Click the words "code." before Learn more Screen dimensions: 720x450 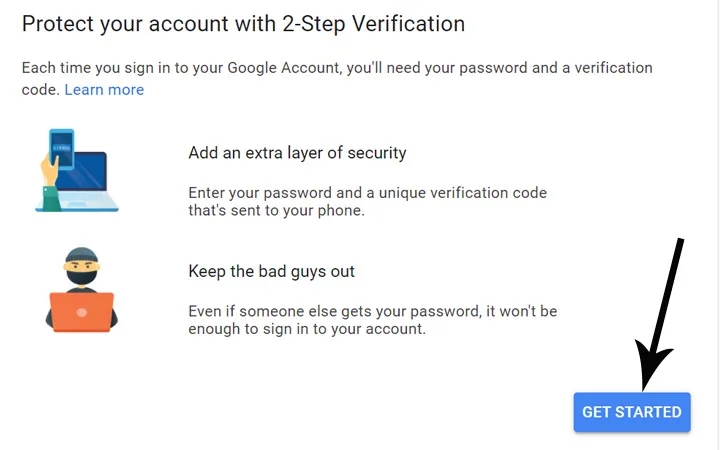point(41,90)
